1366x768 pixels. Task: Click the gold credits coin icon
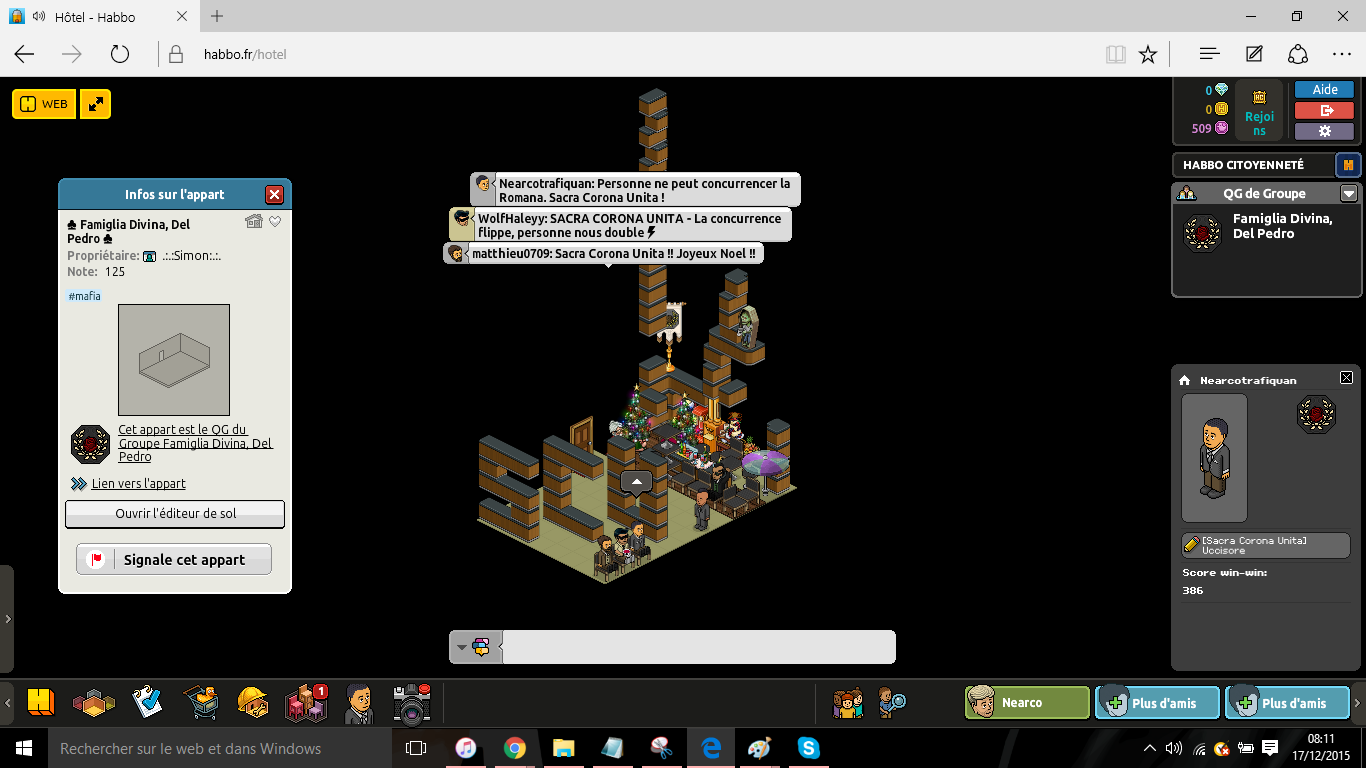[x=1221, y=109]
